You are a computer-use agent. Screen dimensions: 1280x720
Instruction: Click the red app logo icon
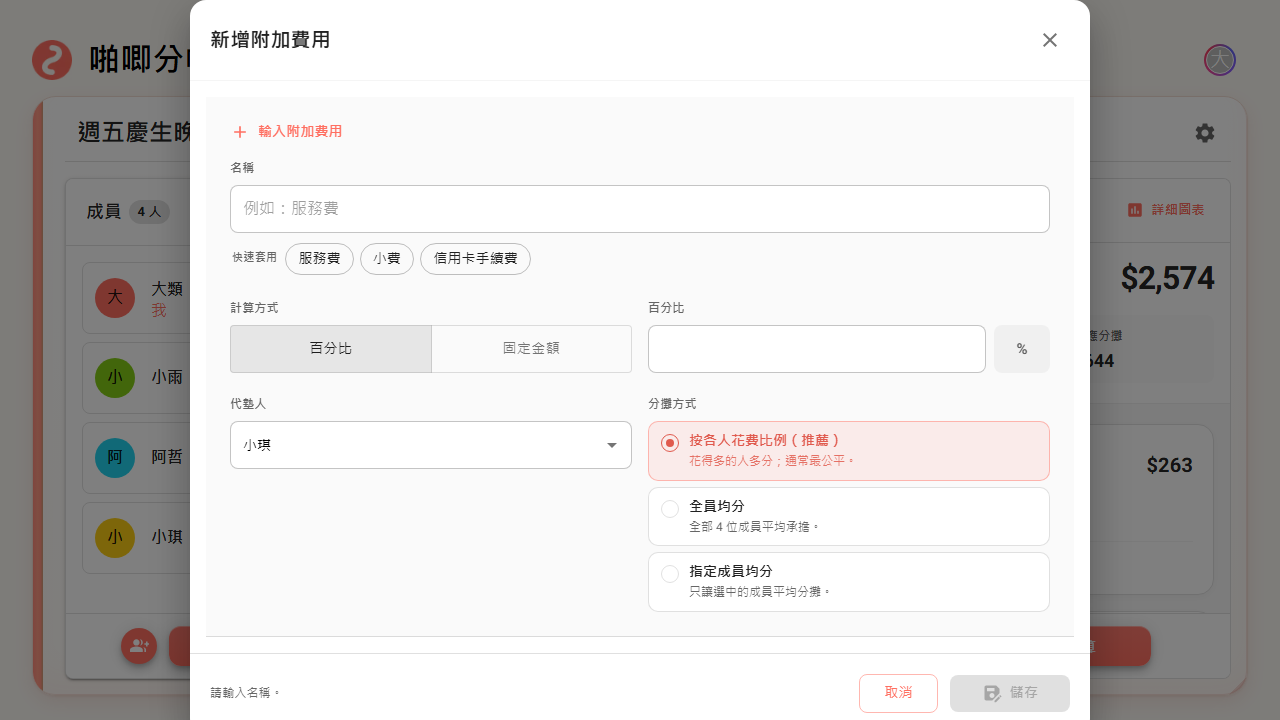coord(52,60)
